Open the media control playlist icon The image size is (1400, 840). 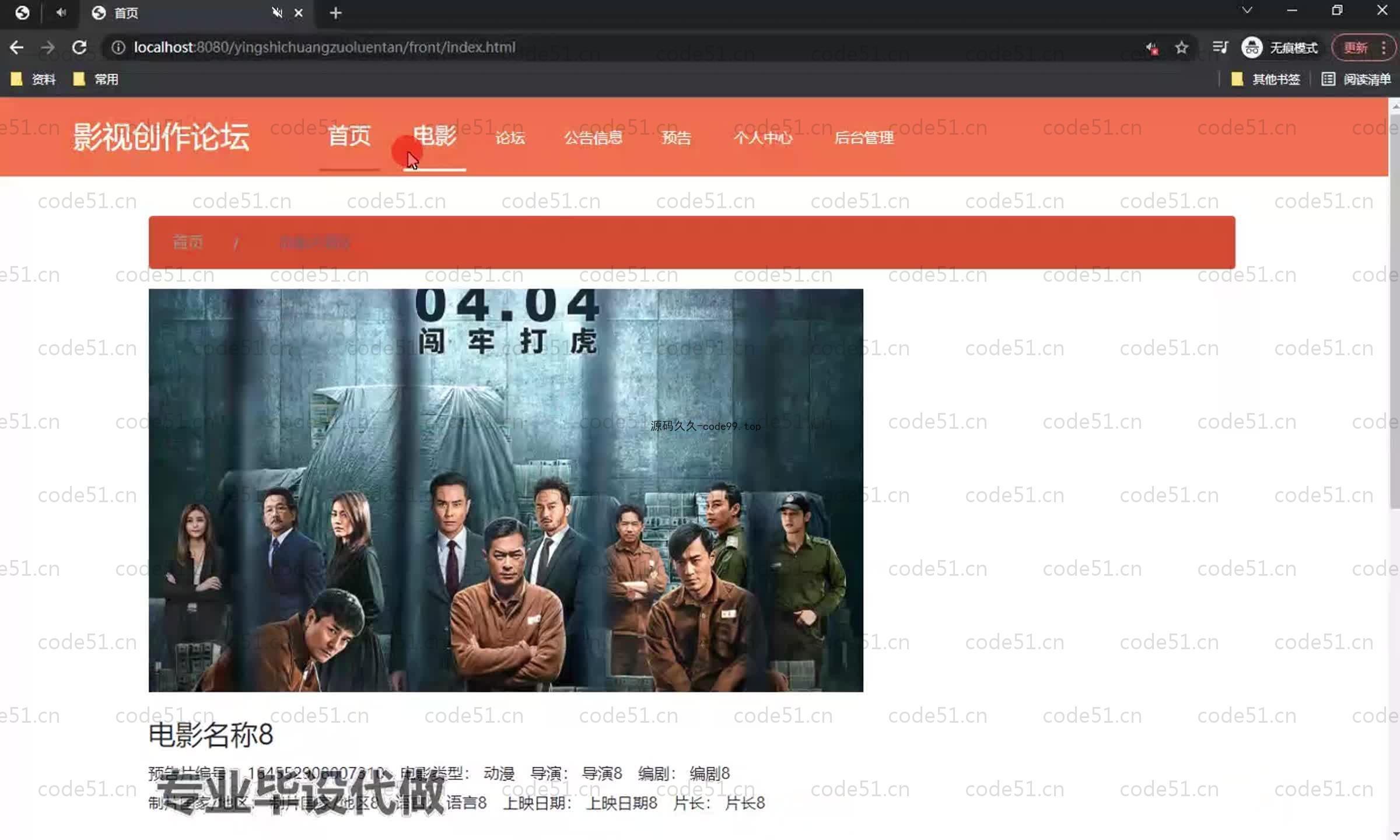point(1220,47)
